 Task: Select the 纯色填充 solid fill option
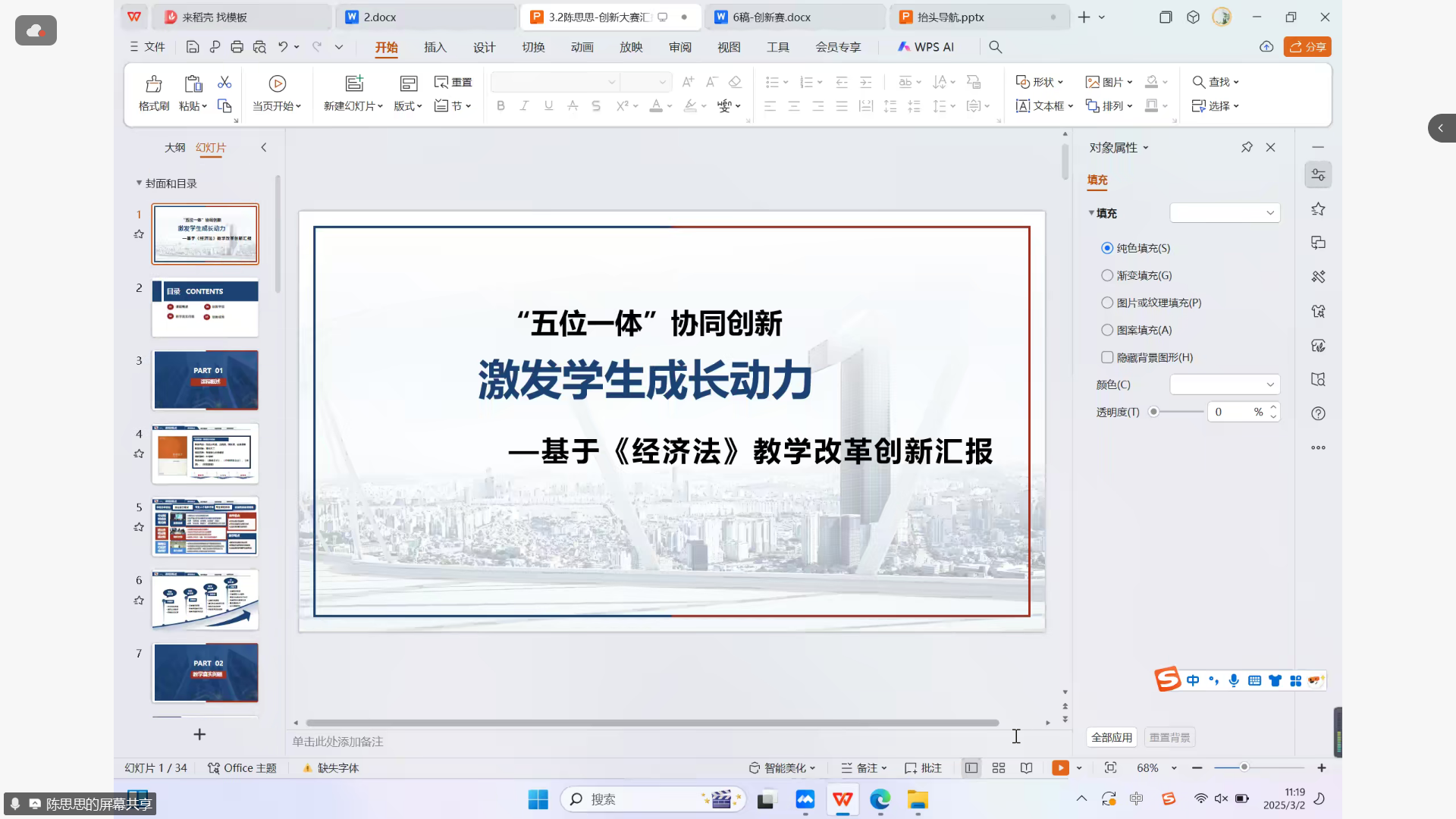tap(1107, 247)
